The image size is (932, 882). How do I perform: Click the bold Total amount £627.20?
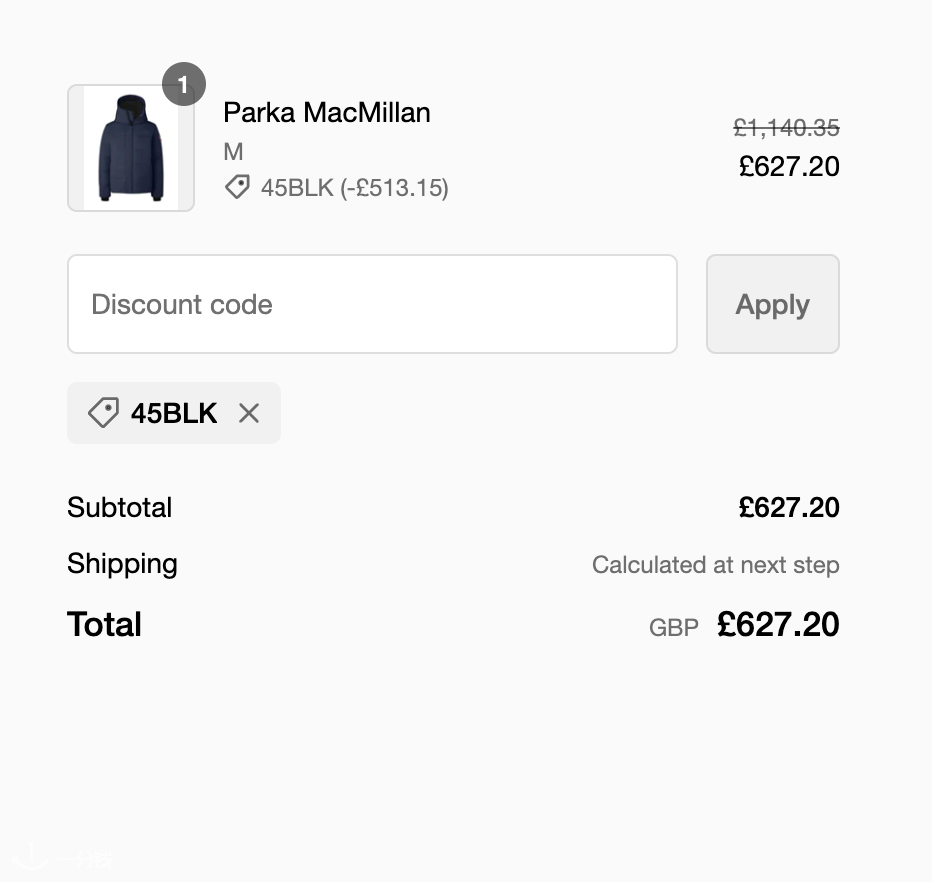pos(778,625)
